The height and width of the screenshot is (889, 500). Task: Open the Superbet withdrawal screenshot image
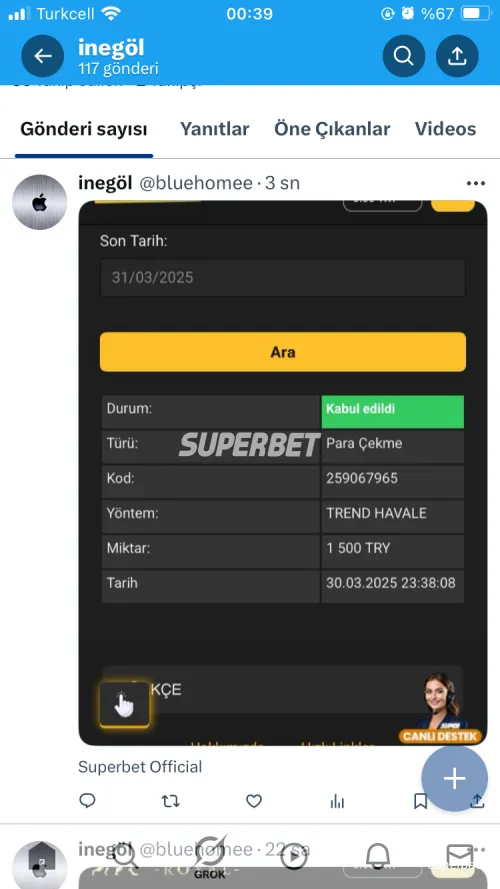(282, 473)
